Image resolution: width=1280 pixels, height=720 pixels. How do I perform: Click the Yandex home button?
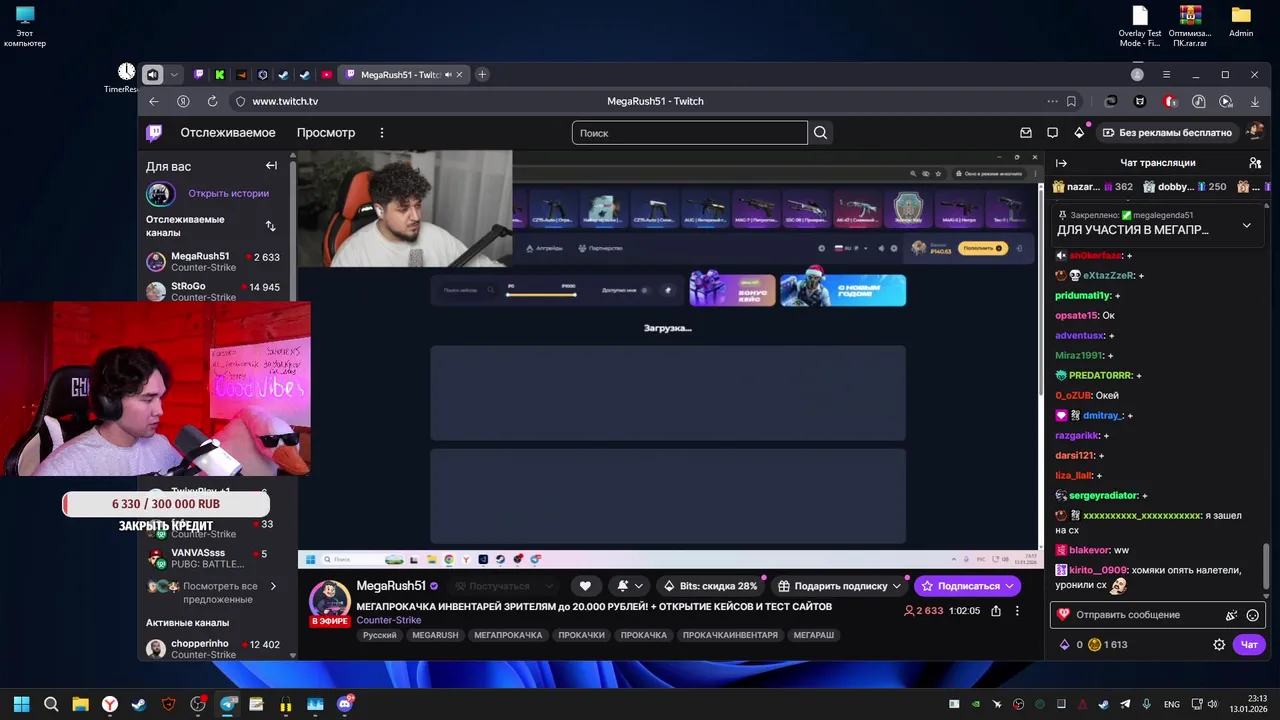(183, 101)
